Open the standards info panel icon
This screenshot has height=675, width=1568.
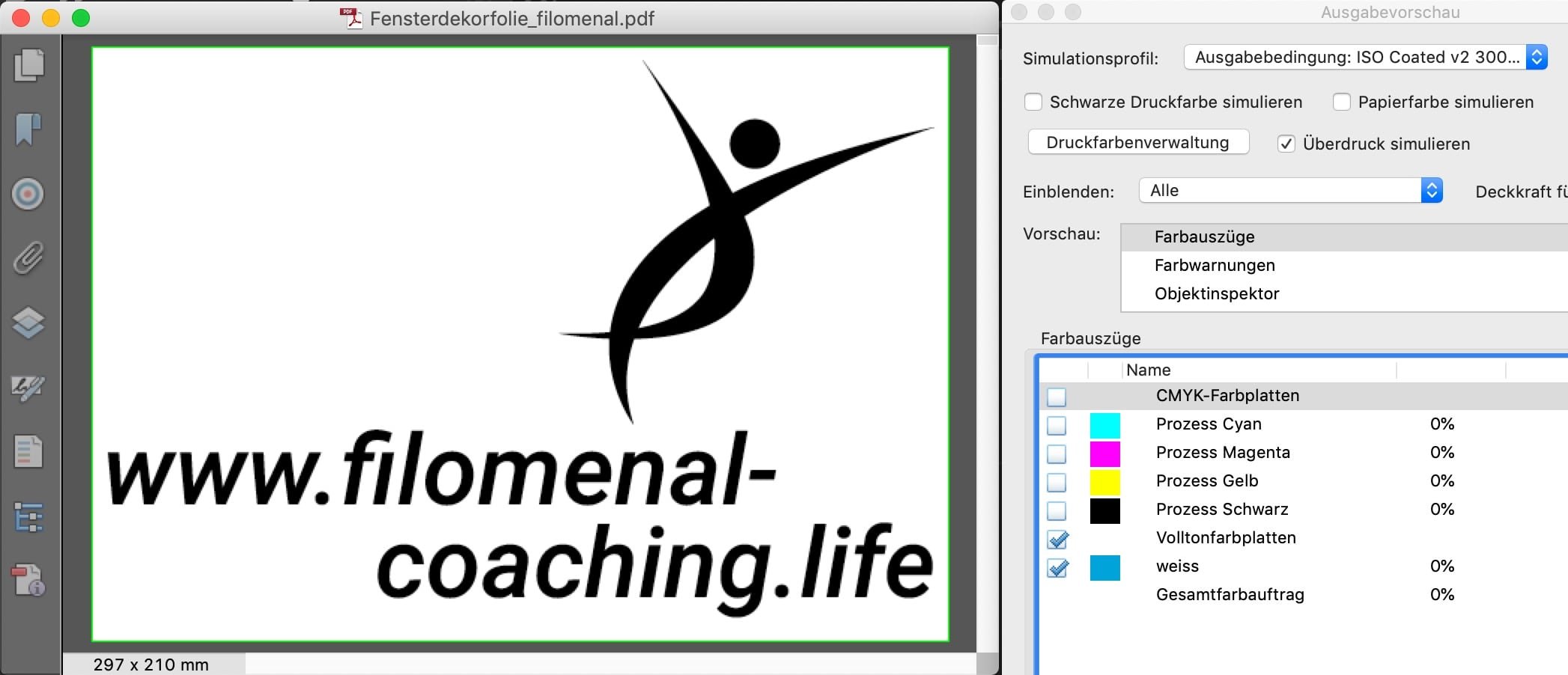(x=28, y=580)
